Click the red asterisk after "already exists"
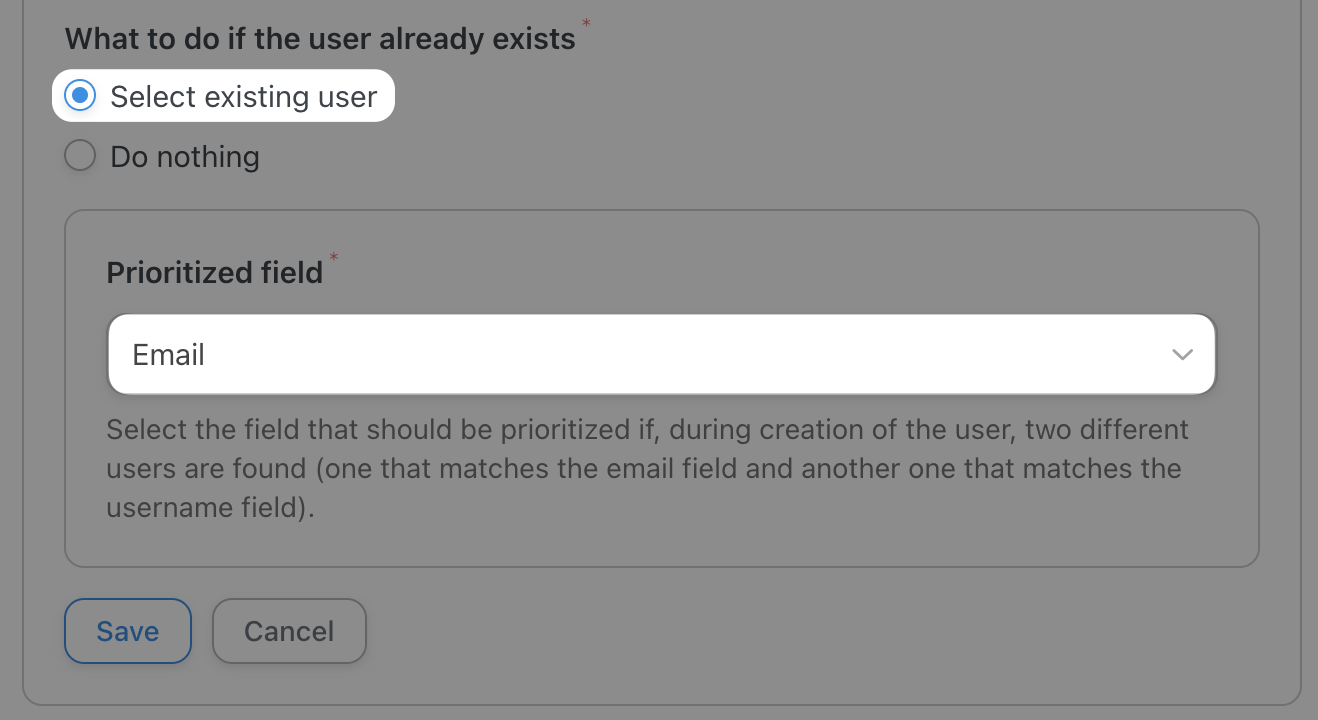The height and width of the screenshot is (720, 1318). pyautogui.click(x=586, y=23)
